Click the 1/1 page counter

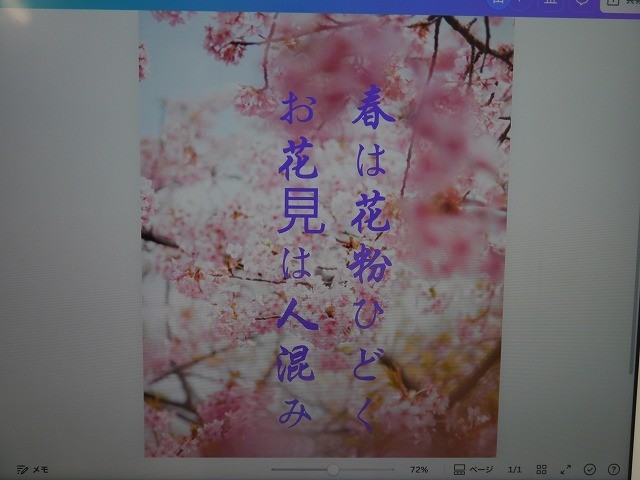(514, 469)
